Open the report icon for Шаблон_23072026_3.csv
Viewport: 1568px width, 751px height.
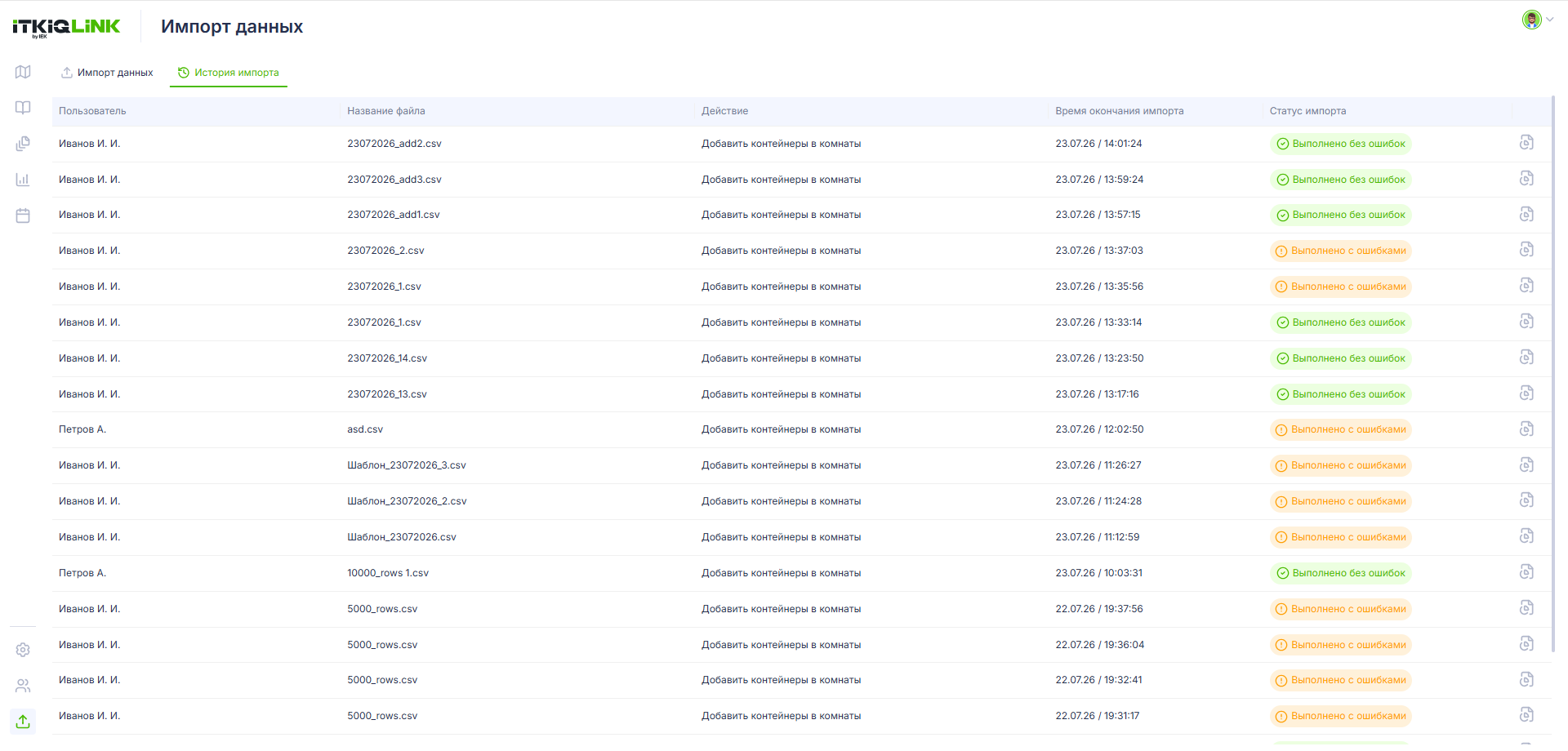tap(1526, 465)
